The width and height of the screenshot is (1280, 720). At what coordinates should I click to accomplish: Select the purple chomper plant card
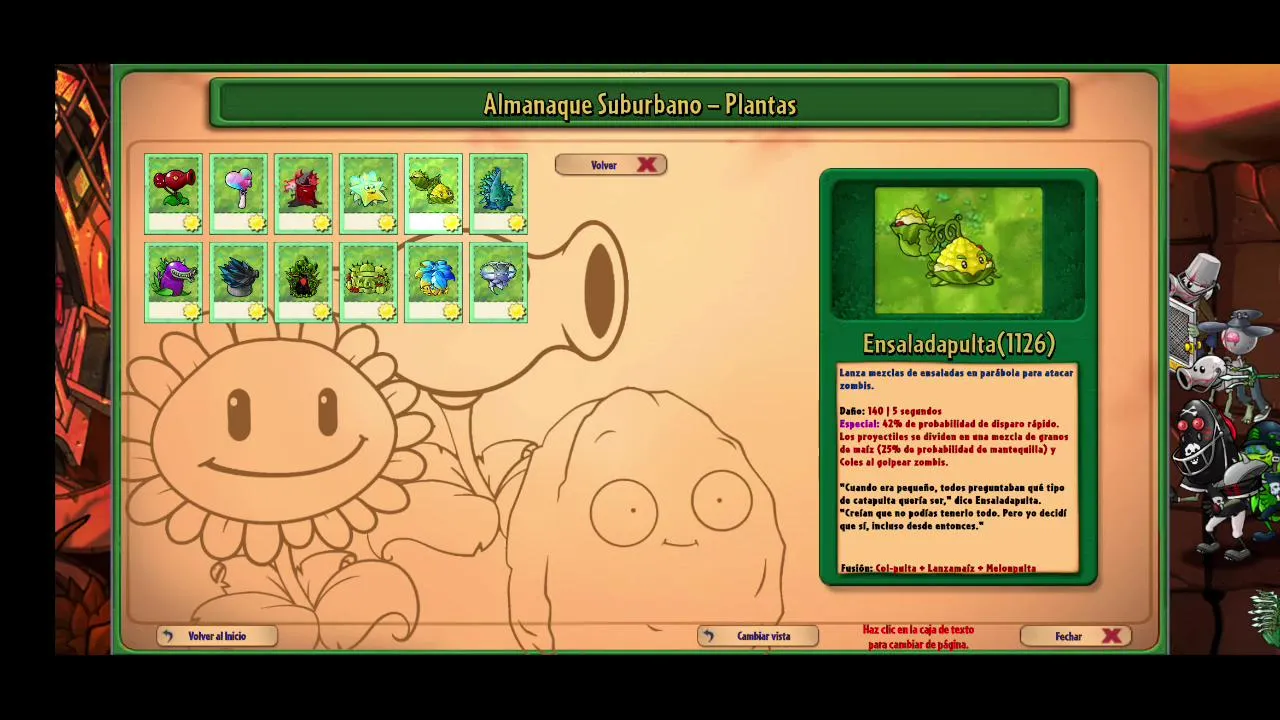[x=173, y=283]
